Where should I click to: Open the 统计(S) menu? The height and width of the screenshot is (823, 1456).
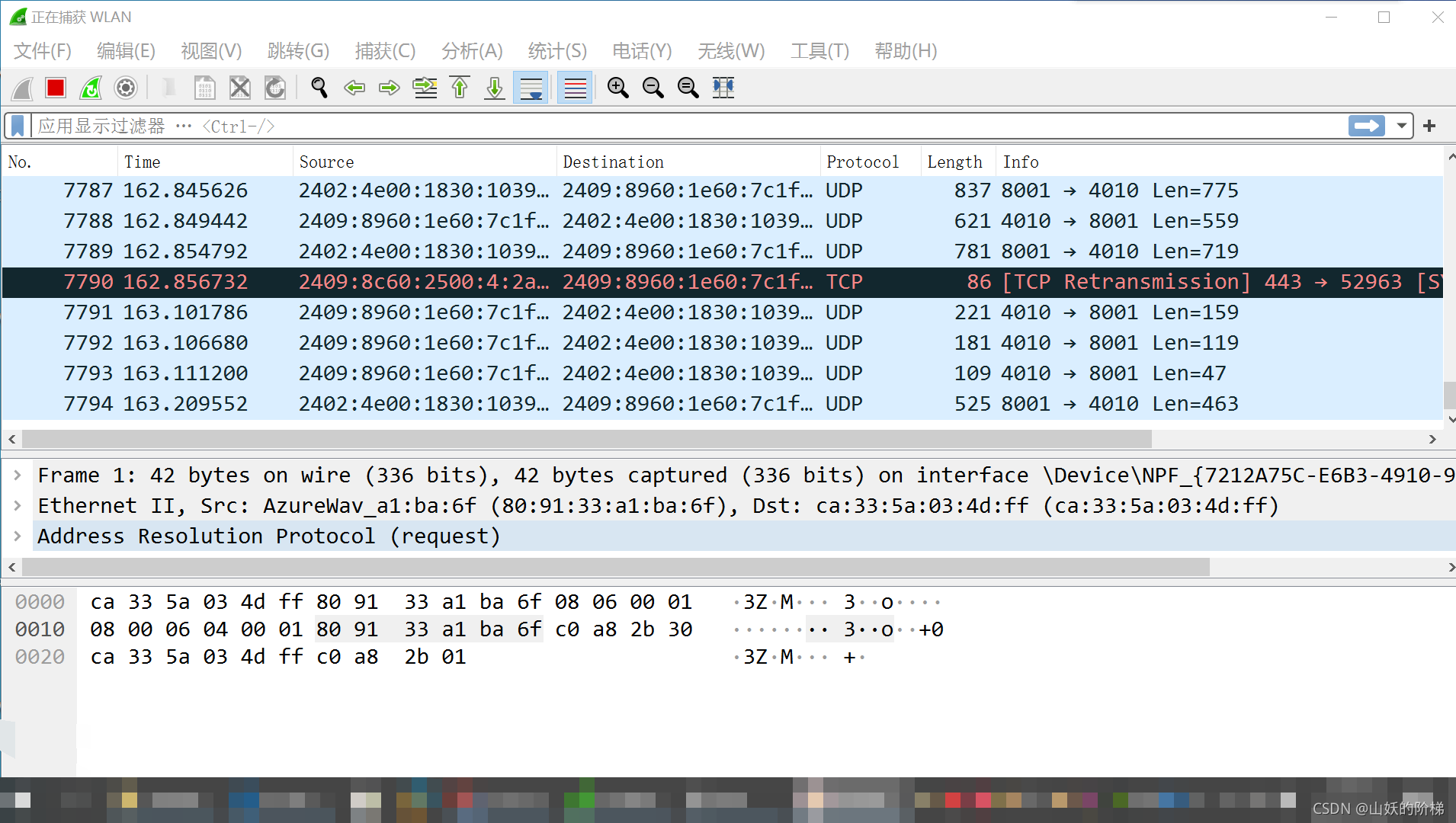click(557, 51)
